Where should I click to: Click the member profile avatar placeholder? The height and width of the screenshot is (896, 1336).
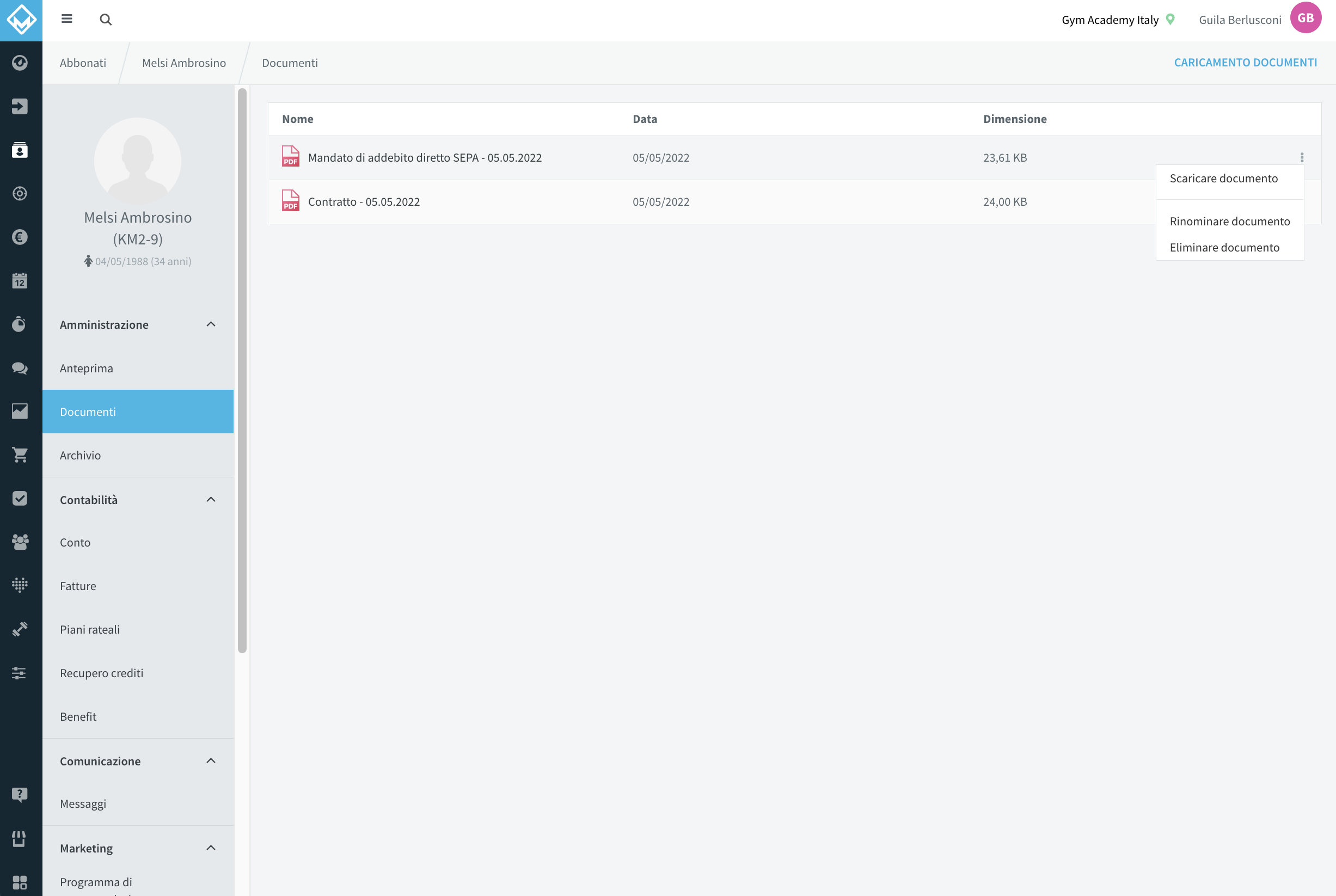138,161
